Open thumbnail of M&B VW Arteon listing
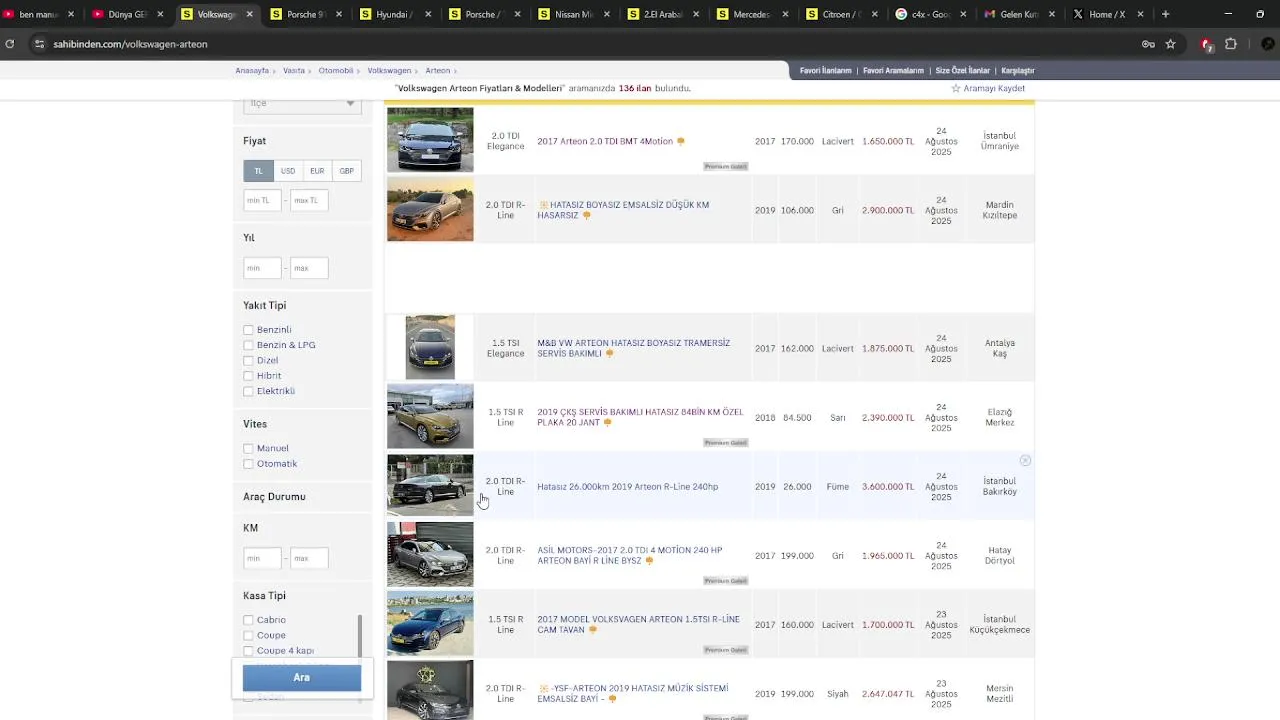The height and width of the screenshot is (720, 1280). (x=430, y=348)
